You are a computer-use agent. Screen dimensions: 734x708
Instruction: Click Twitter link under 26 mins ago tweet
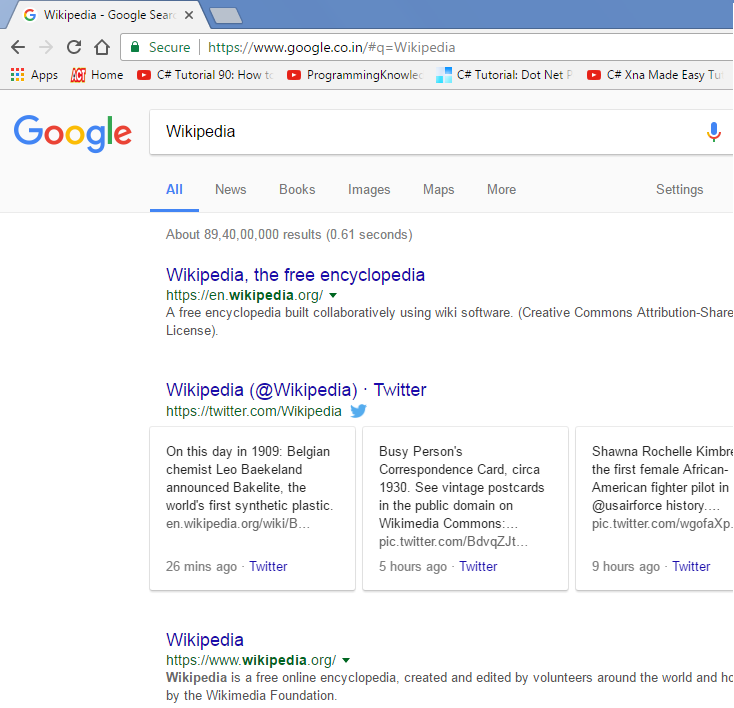pos(268,567)
